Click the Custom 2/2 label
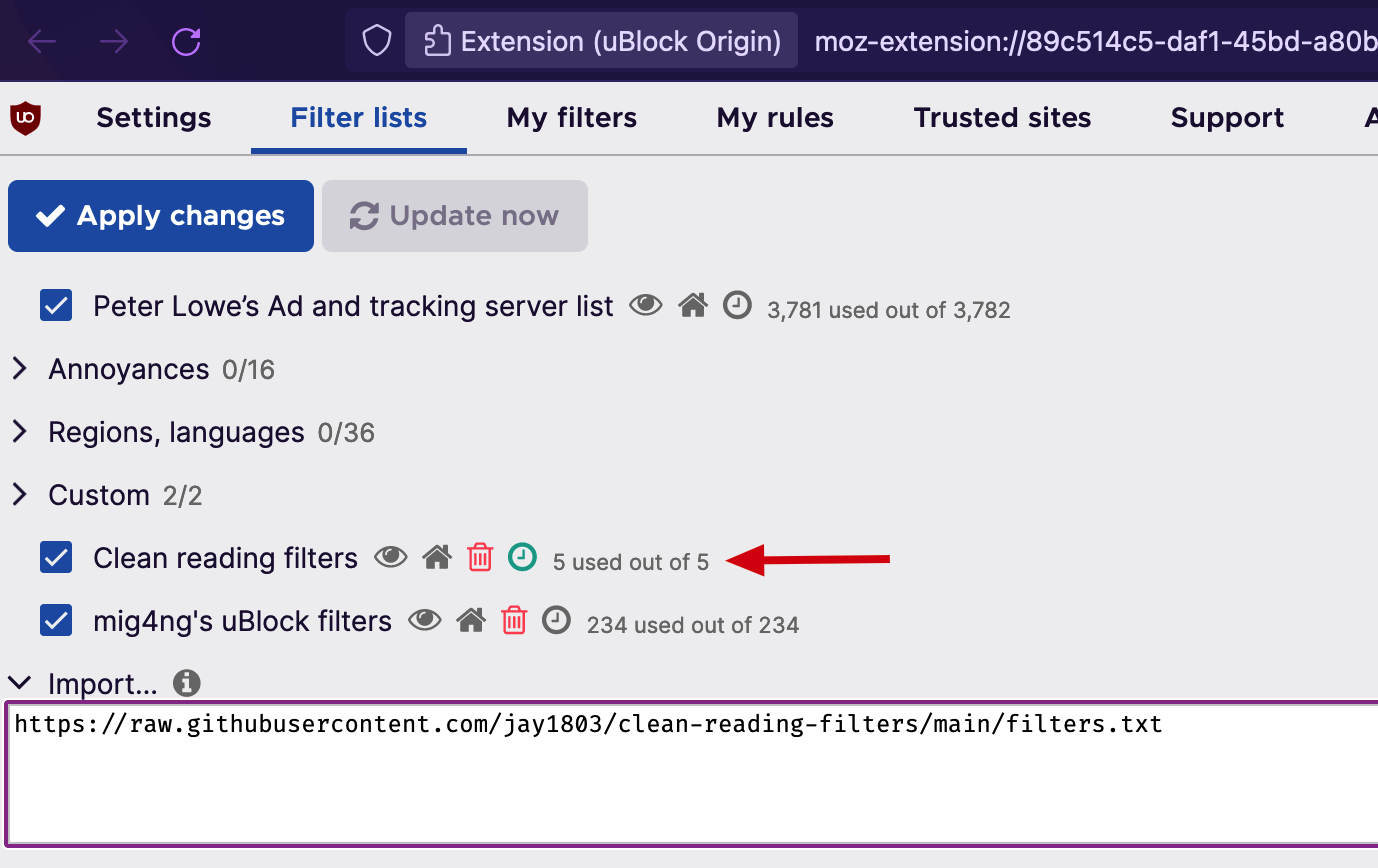Image resolution: width=1378 pixels, height=868 pixels. [x=125, y=496]
